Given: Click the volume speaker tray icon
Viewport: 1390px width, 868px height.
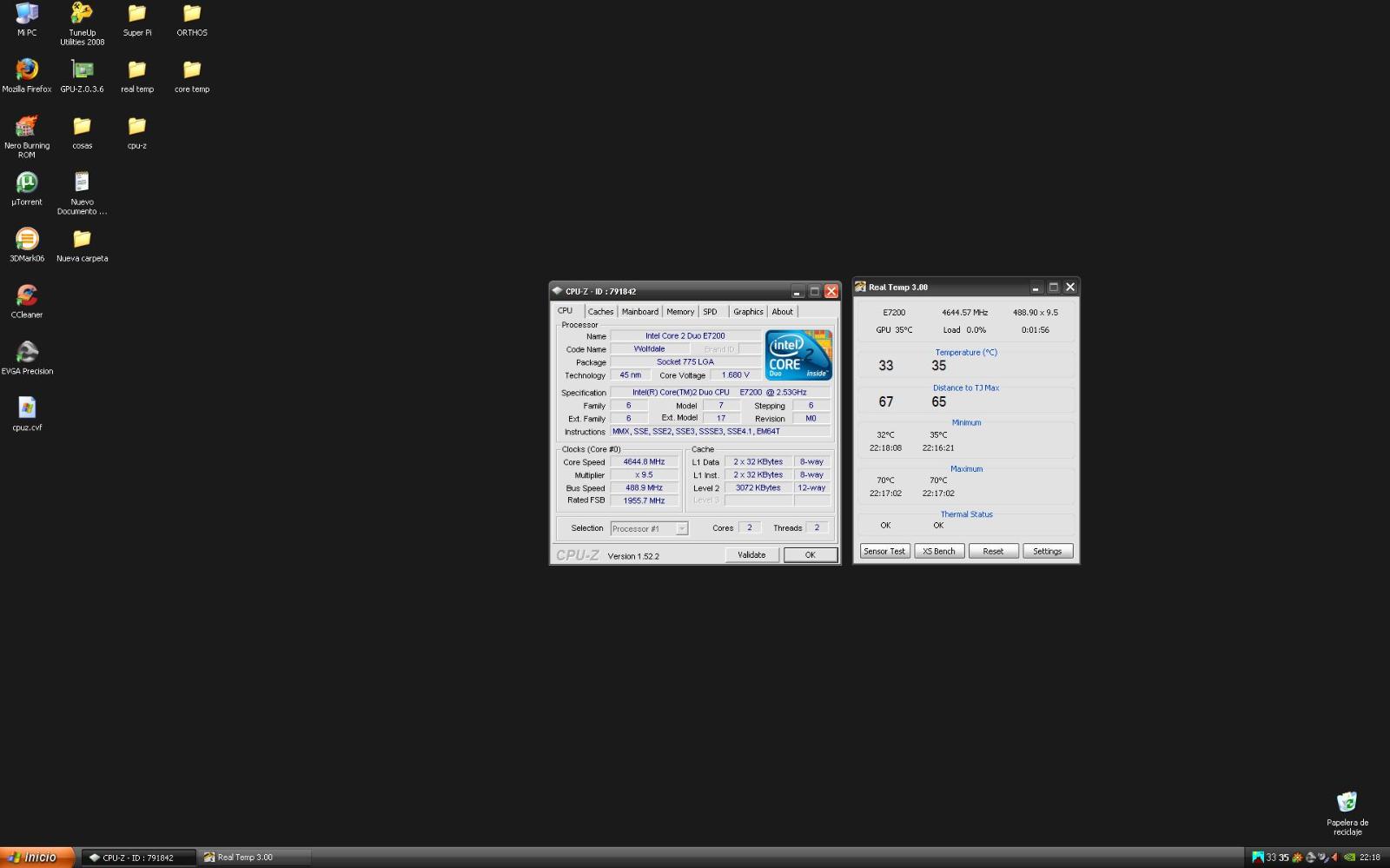Looking at the screenshot, I should pyautogui.click(x=1334, y=857).
